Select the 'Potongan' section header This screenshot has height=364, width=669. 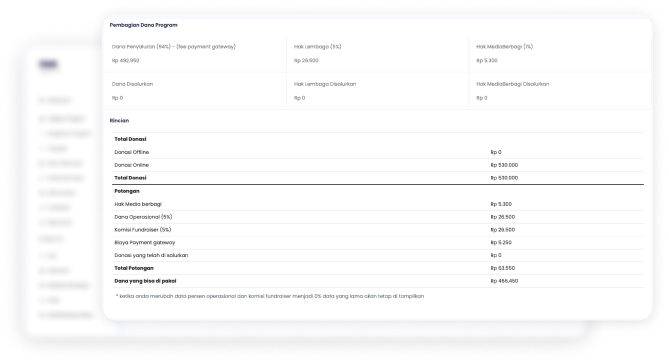(x=127, y=191)
